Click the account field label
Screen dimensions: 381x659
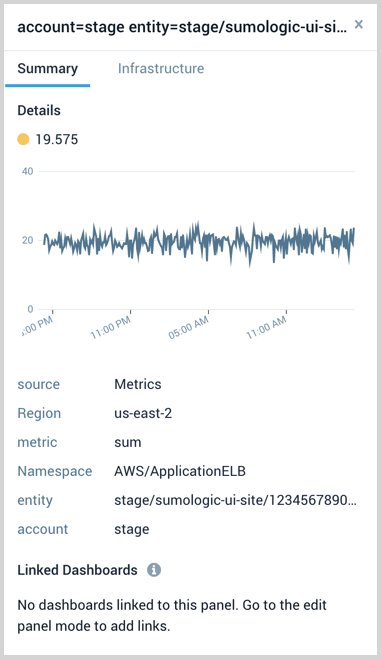42,529
